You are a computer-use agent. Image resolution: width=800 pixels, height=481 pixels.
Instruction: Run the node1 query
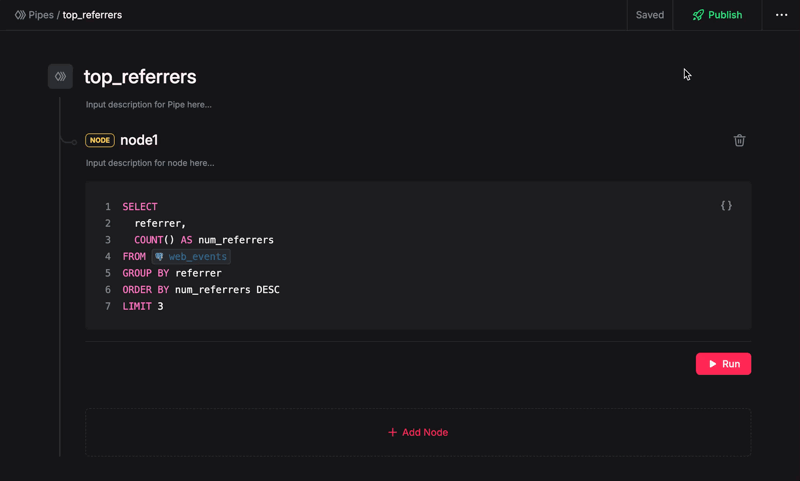click(x=723, y=364)
